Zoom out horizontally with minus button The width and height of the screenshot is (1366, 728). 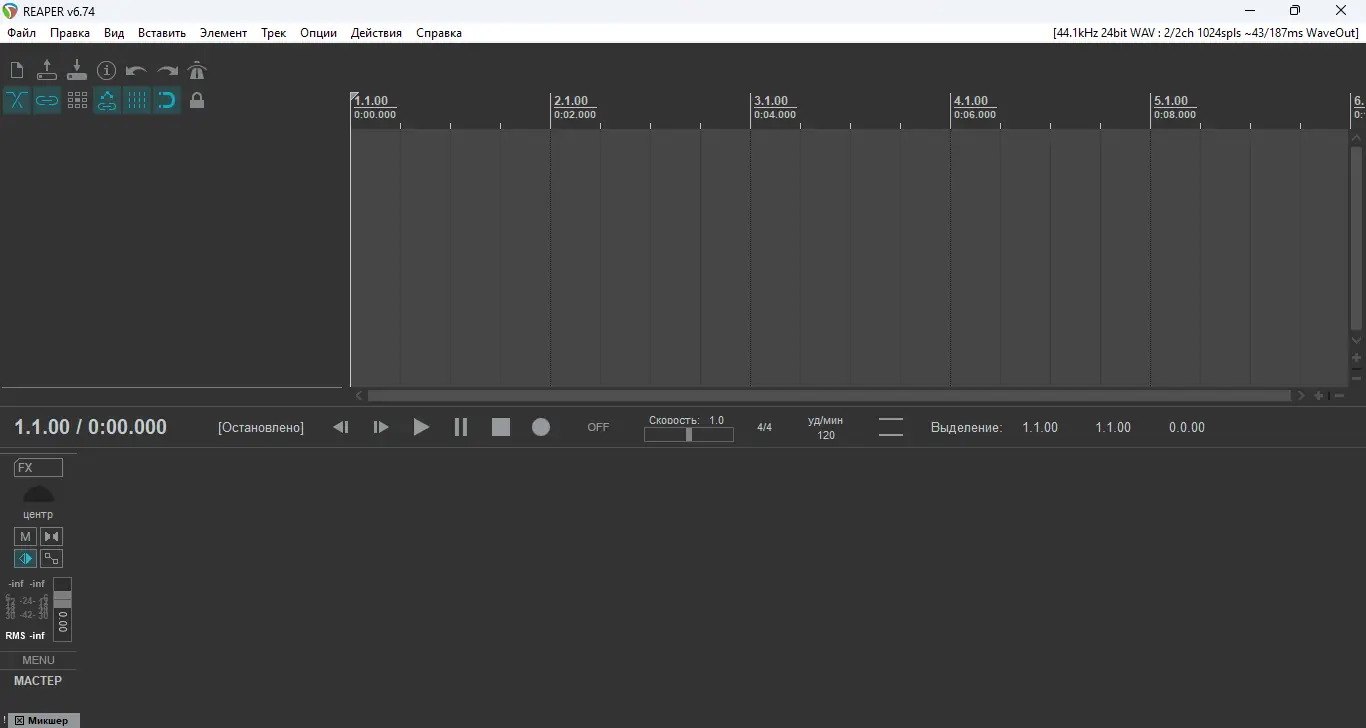tap(1337, 396)
